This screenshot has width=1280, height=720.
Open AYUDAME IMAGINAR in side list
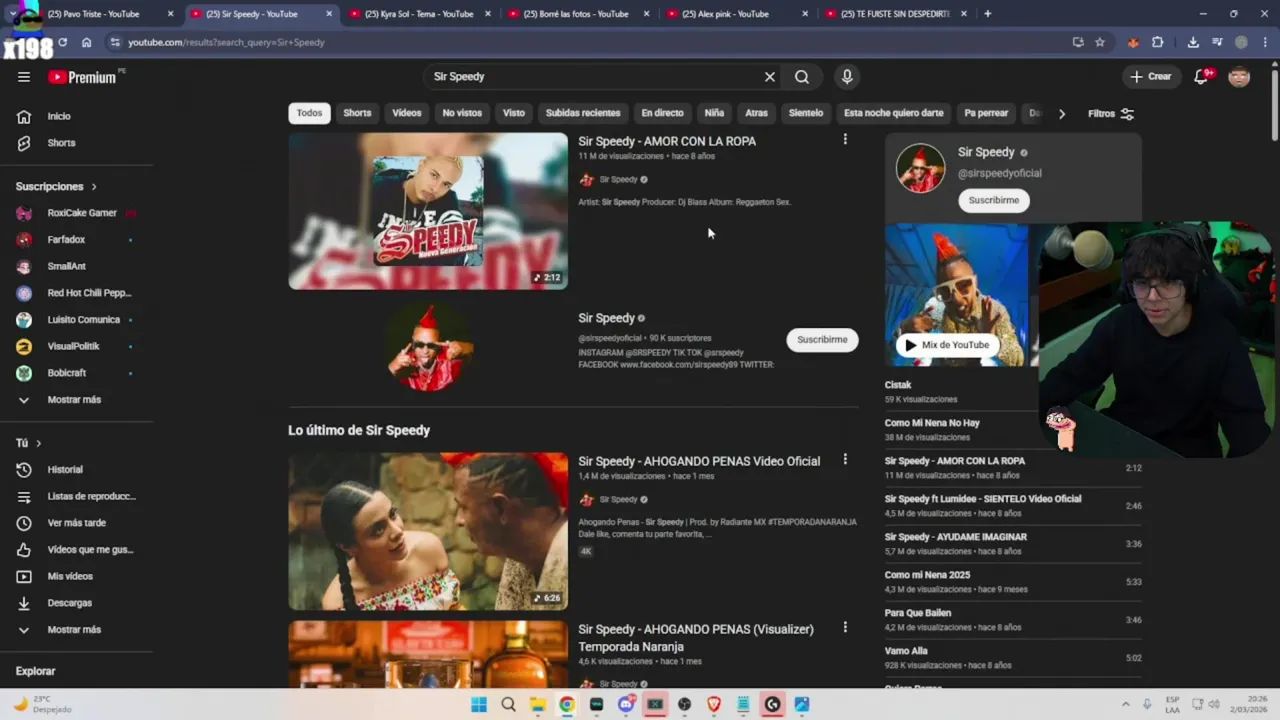956,537
